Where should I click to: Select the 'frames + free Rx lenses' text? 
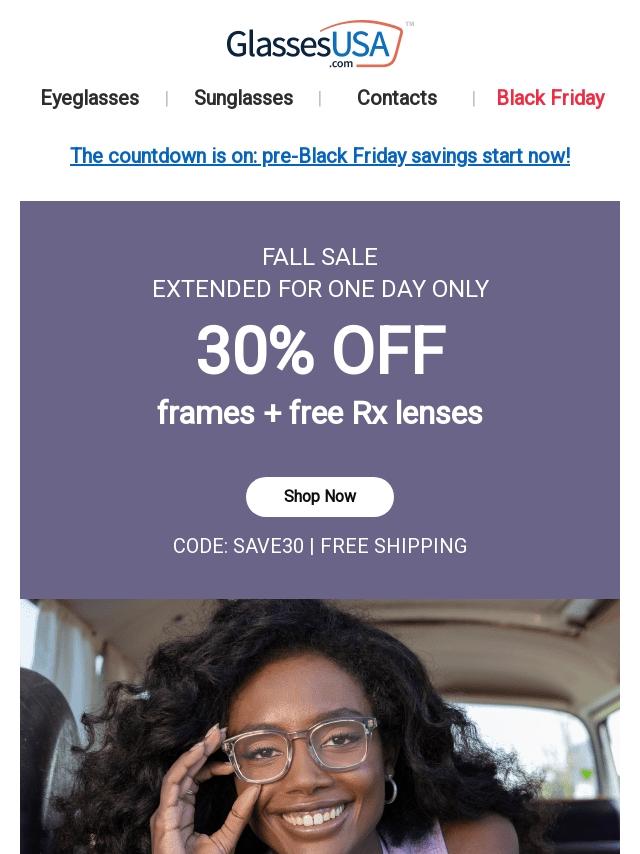pos(320,413)
